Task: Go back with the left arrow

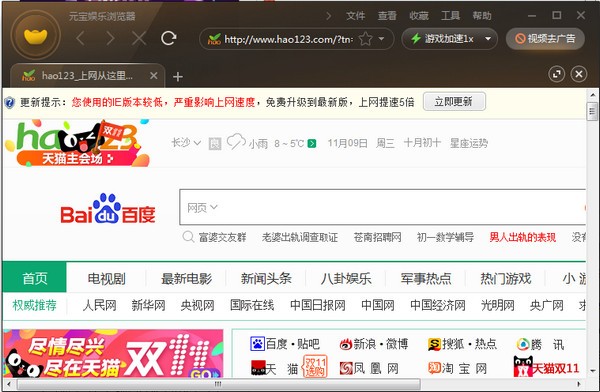Action: [x=80, y=38]
